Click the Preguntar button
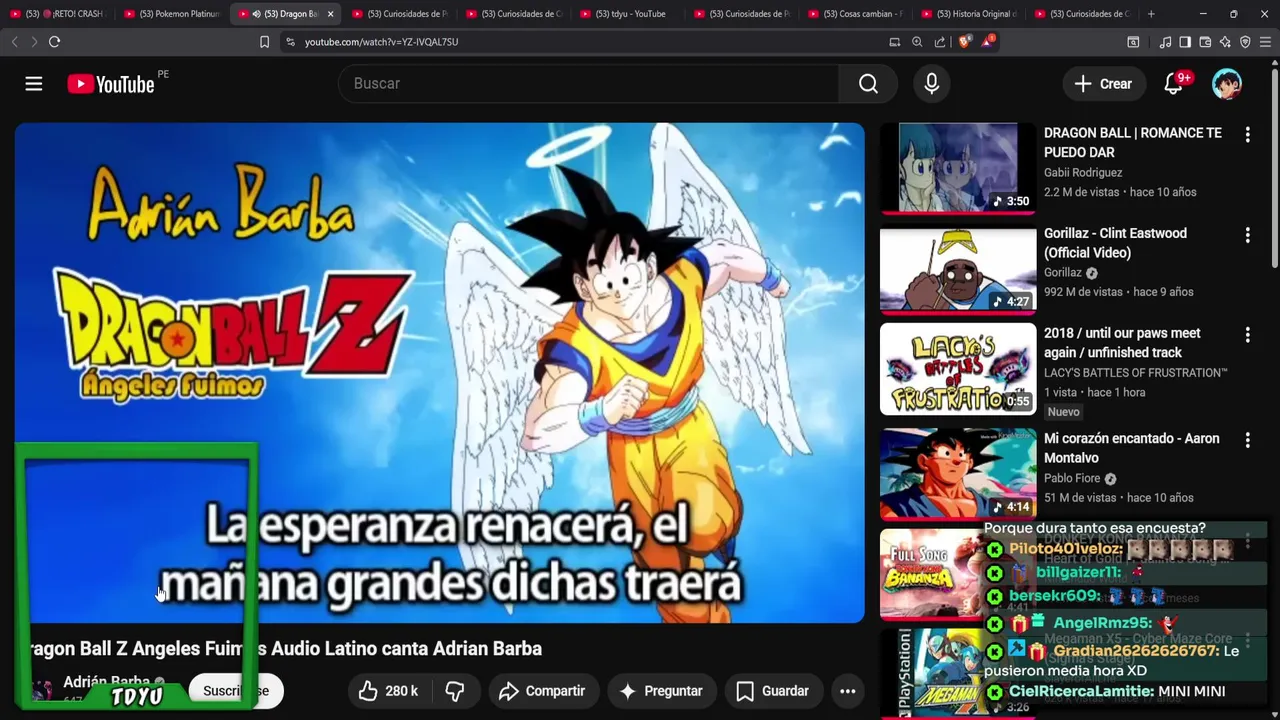This screenshot has width=1280, height=720. click(x=660, y=691)
